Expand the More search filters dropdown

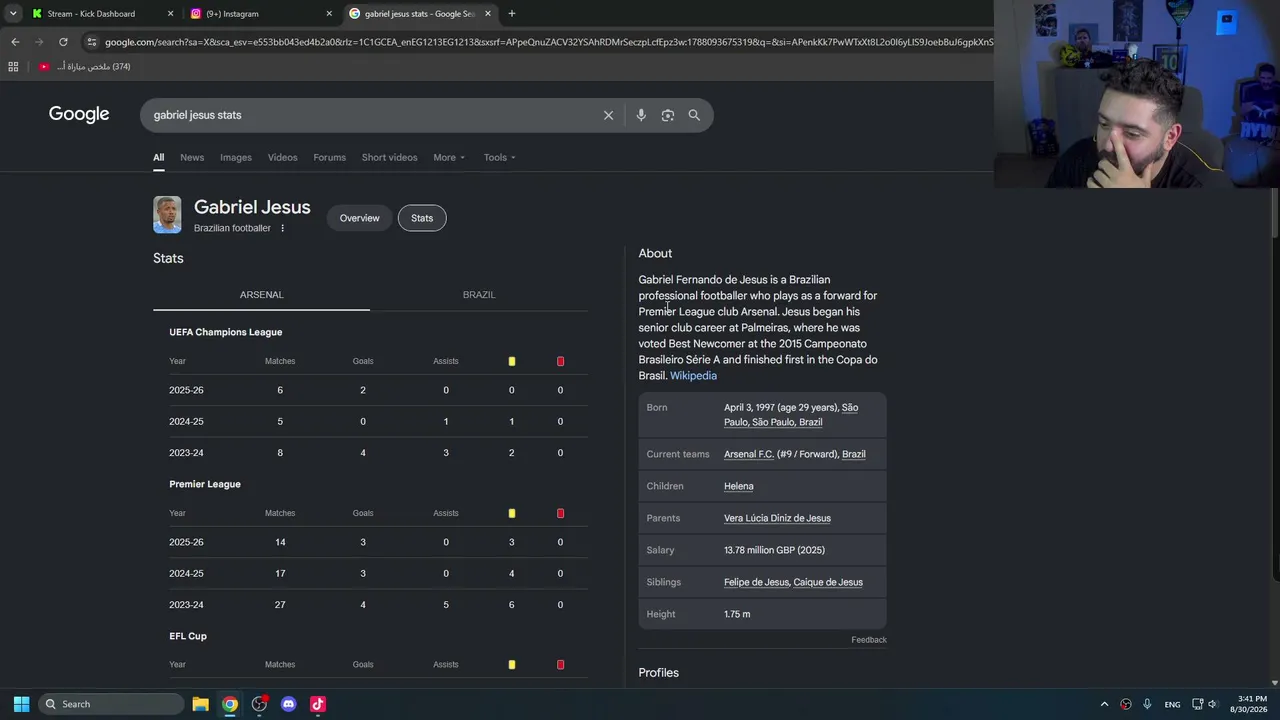click(449, 157)
